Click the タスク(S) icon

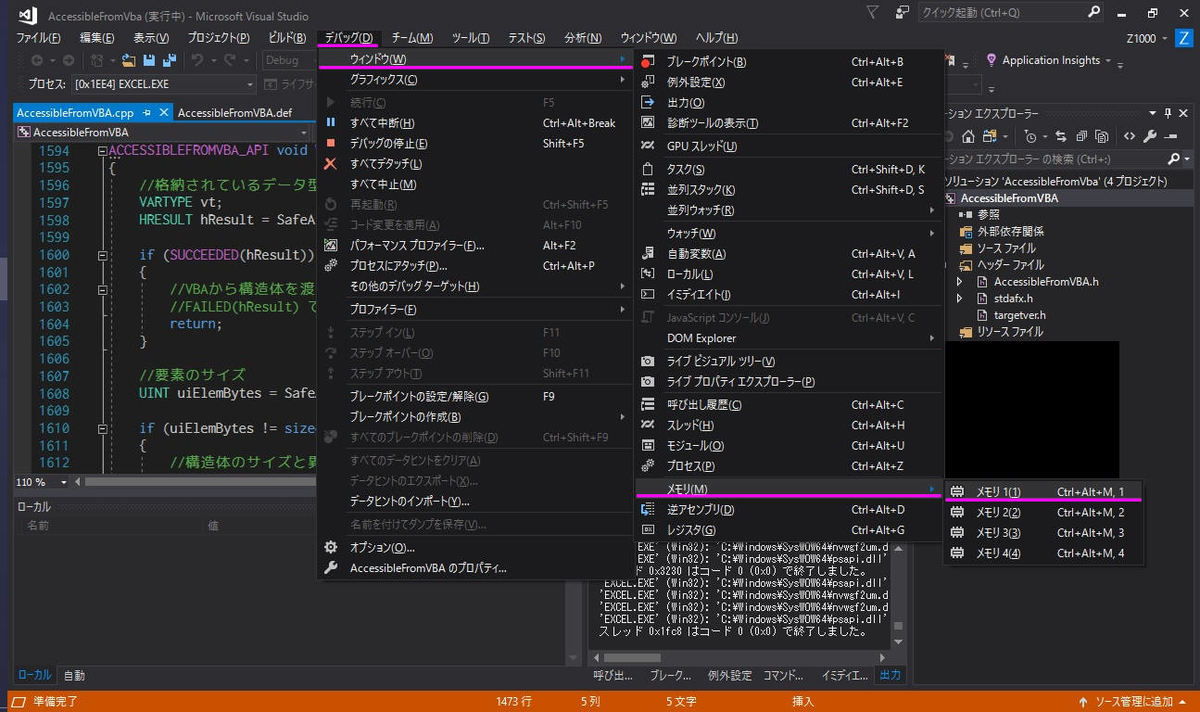coord(647,169)
